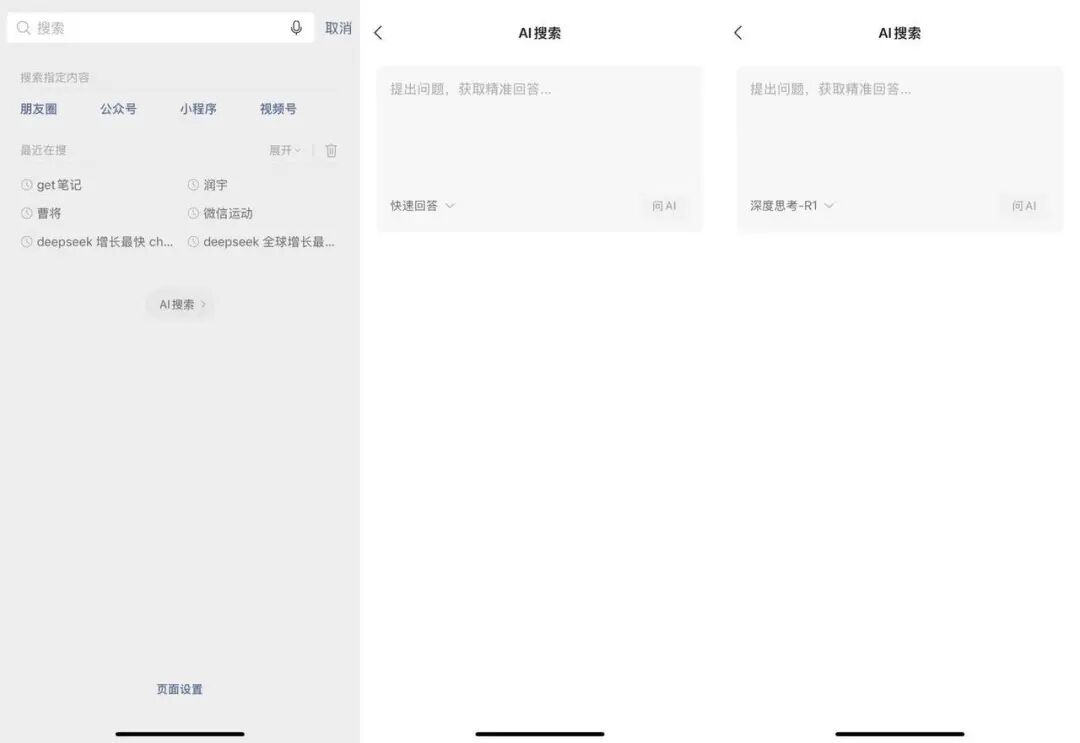Viewport: 1080px width, 743px height.
Task: Open the 深度思考-R1 mode dropdown
Action: (x=792, y=205)
